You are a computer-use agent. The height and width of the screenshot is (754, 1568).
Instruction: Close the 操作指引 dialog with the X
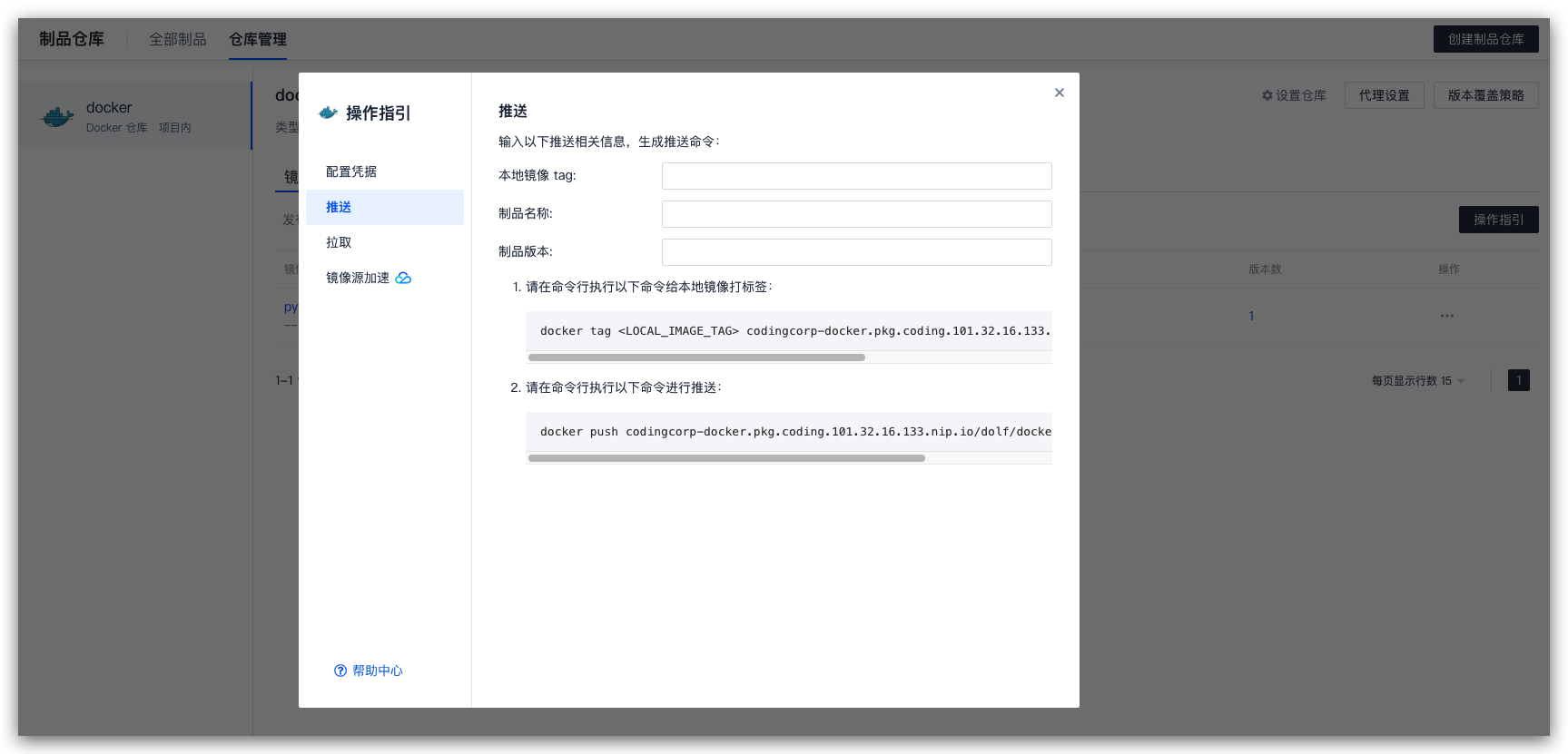1059,93
